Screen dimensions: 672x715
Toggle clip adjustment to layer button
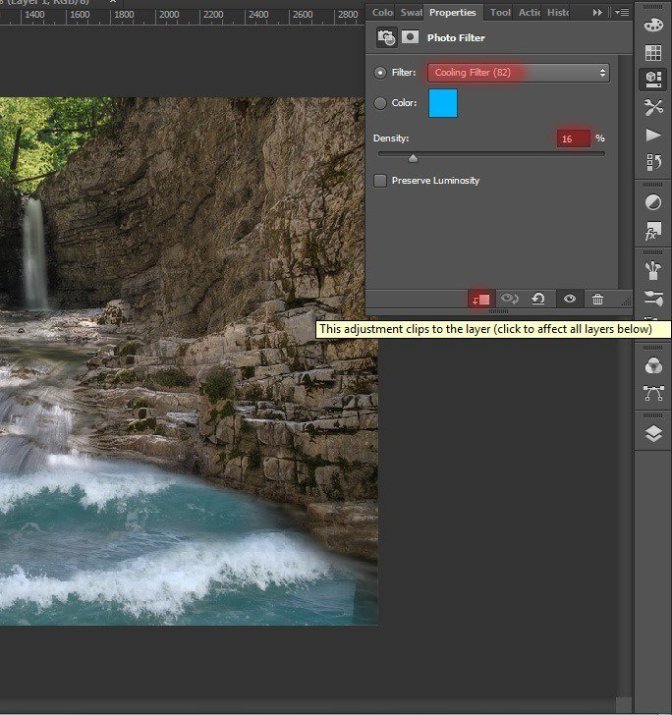pos(481,299)
